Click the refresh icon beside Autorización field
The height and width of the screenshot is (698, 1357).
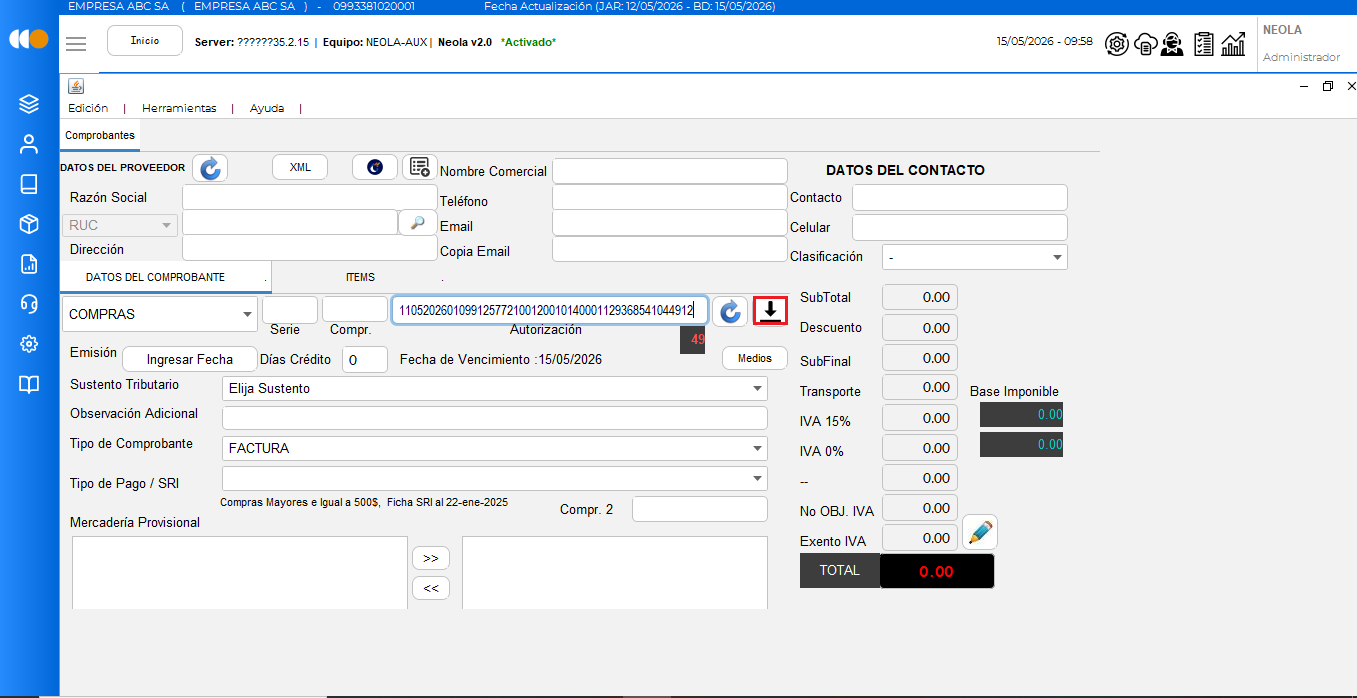730,311
